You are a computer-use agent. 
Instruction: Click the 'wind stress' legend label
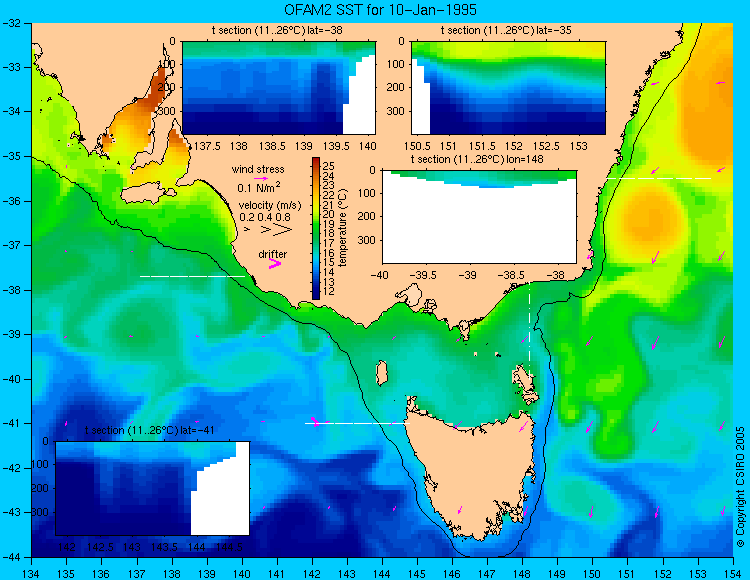(258, 169)
